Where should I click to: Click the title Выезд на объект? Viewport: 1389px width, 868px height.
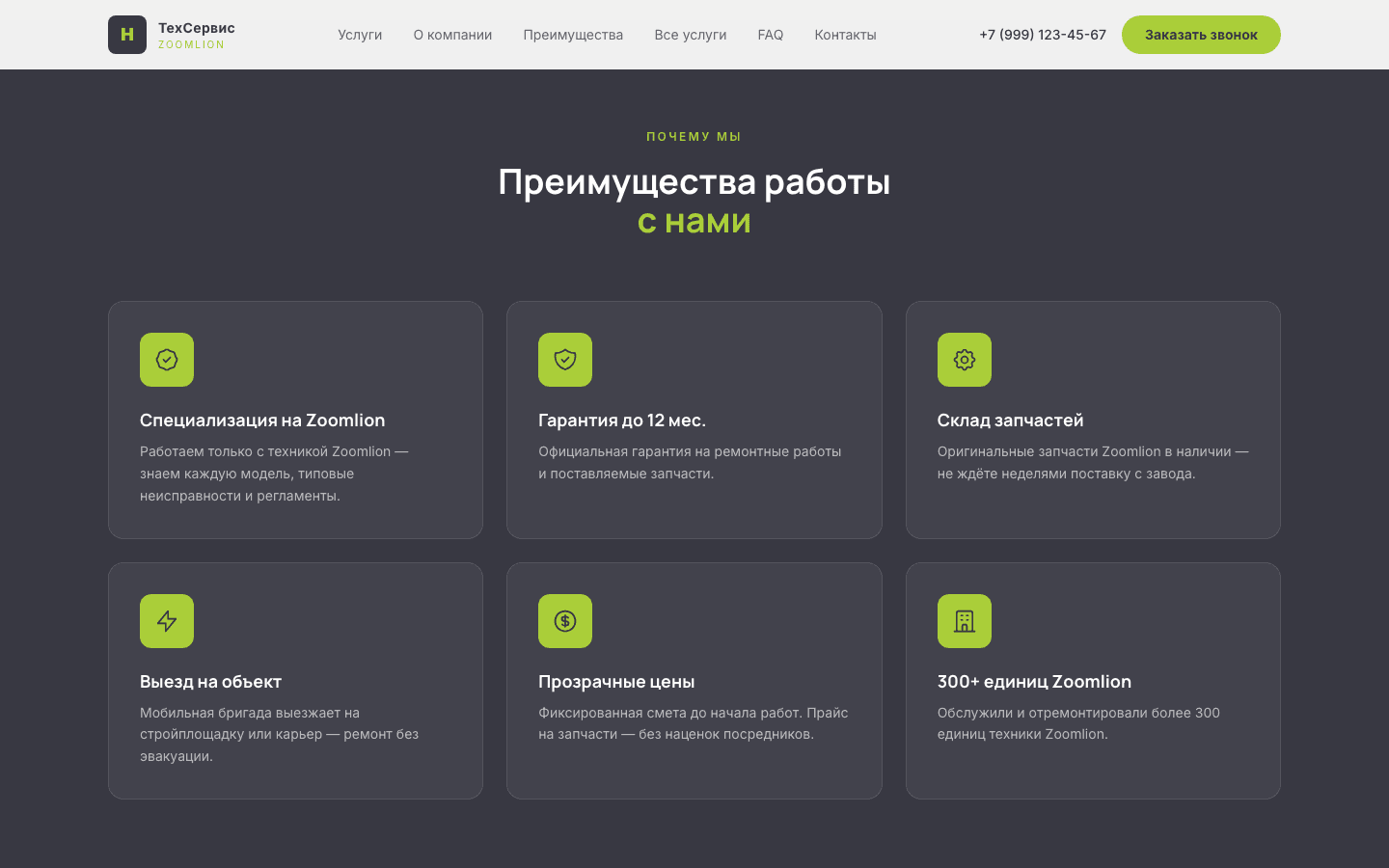(x=210, y=682)
